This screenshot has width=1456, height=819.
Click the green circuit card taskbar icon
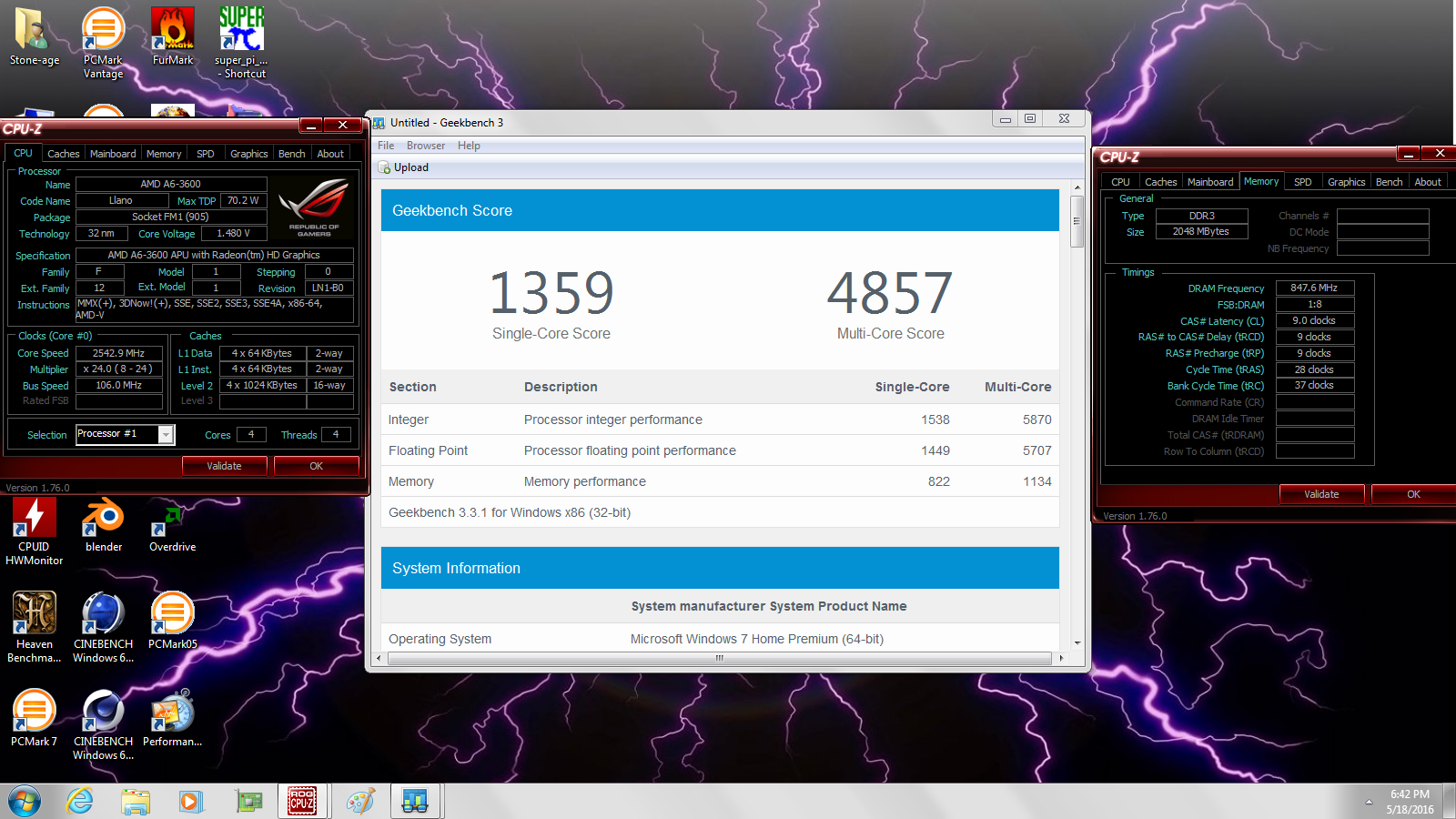tap(248, 802)
